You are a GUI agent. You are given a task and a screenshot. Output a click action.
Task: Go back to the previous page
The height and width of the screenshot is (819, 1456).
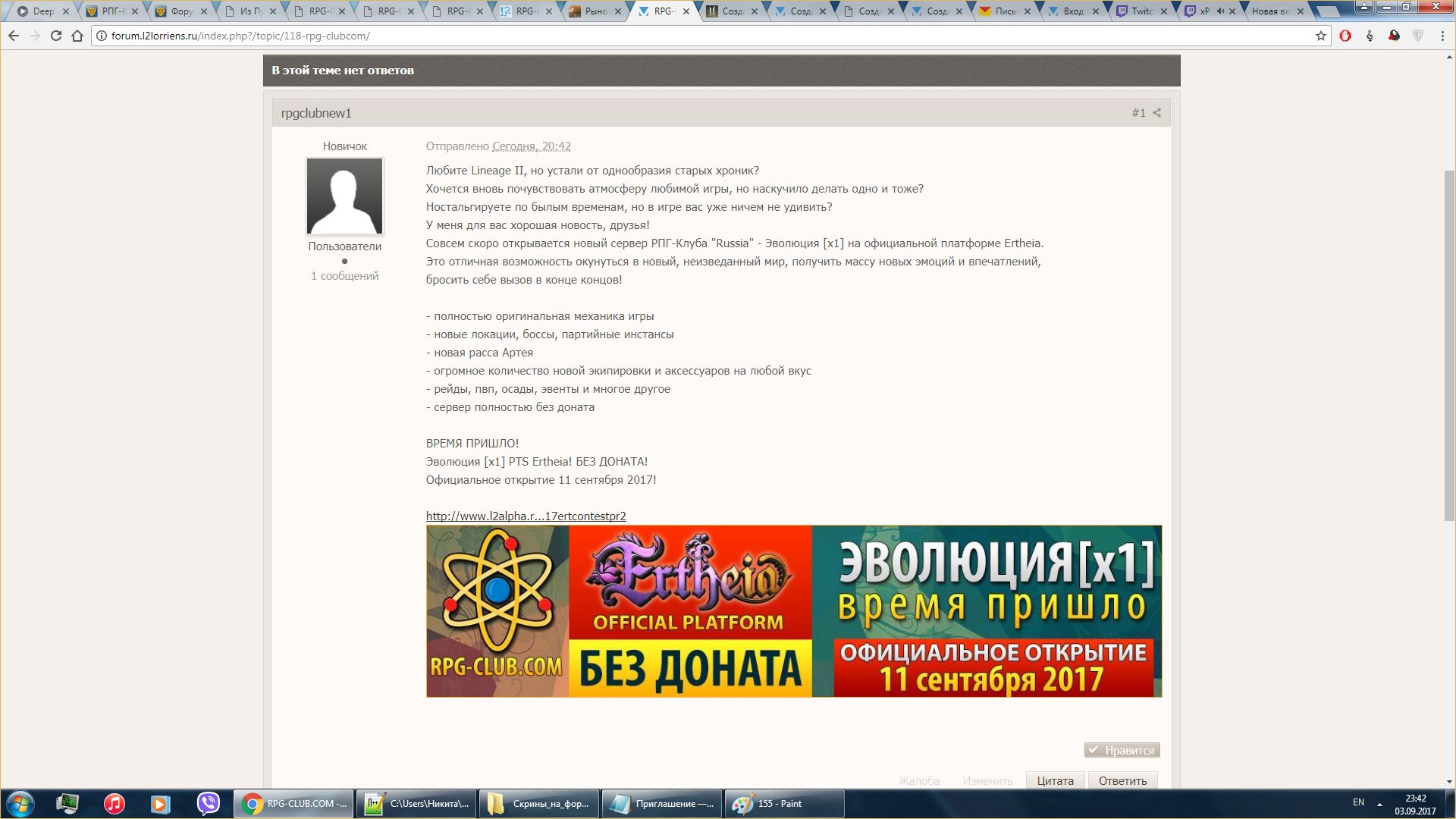[x=14, y=36]
